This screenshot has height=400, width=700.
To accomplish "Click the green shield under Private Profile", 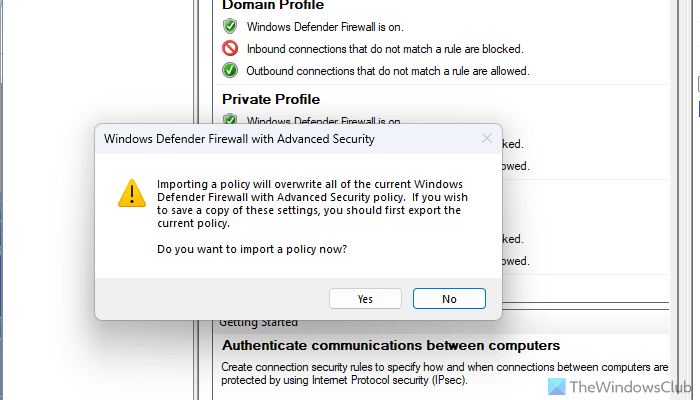I will 229,121.
